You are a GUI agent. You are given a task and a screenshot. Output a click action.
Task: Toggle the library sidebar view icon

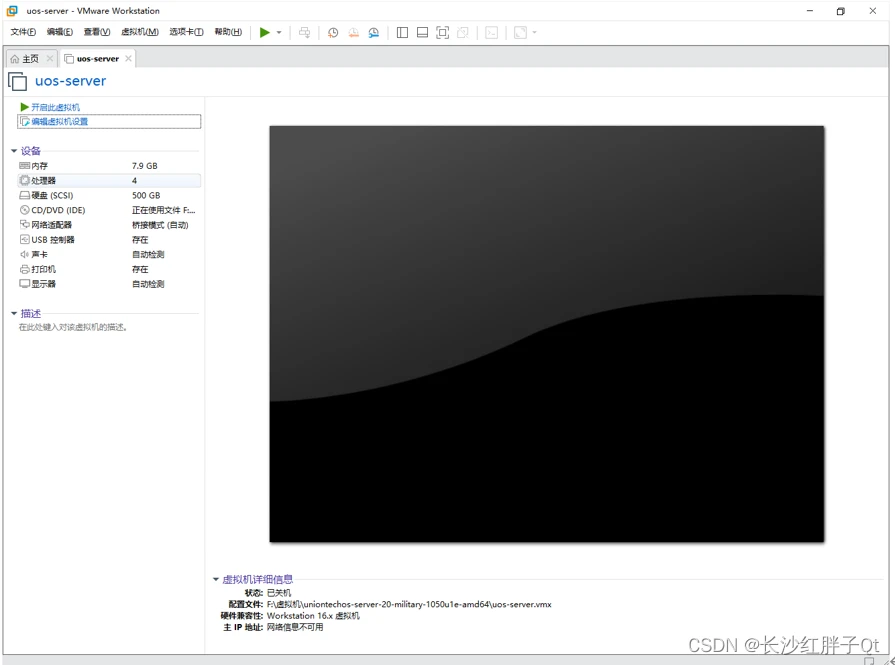pyautogui.click(x=402, y=32)
